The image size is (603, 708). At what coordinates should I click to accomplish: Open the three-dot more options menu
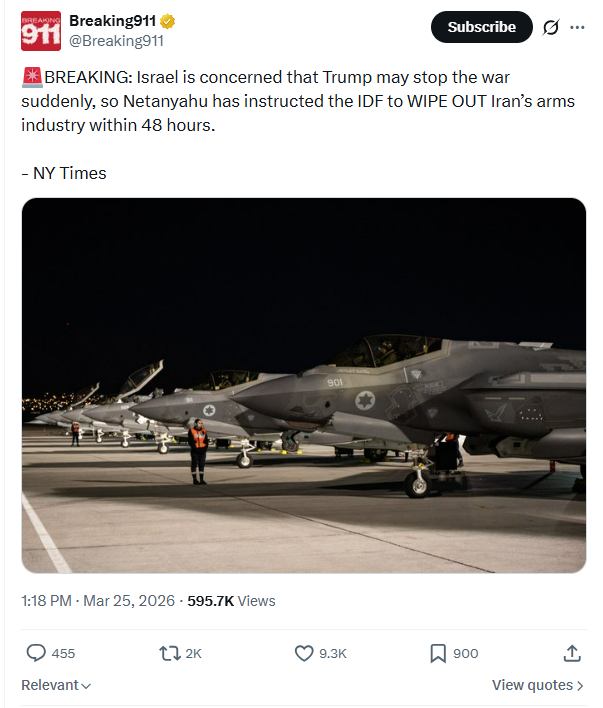[577, 27]
